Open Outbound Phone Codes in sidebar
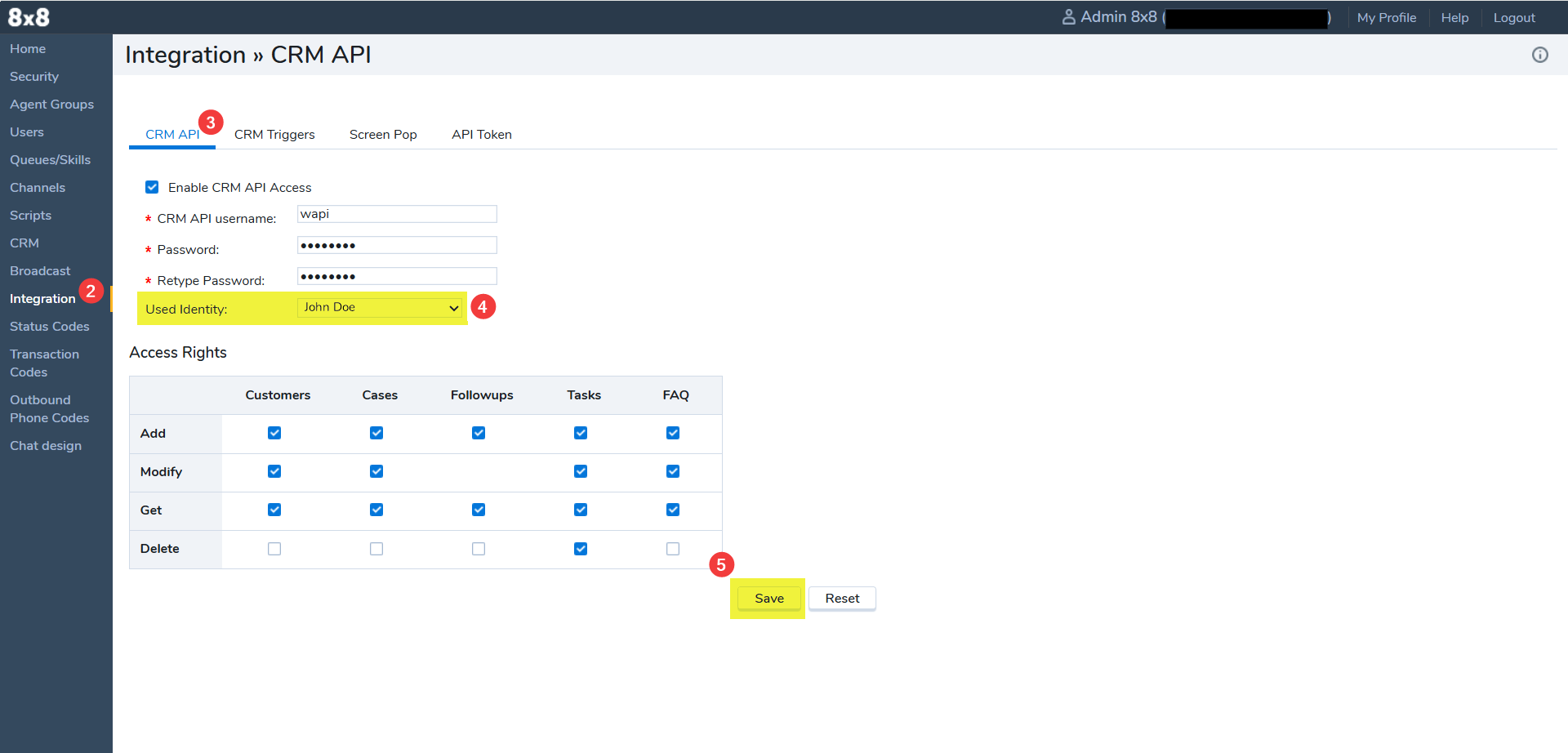The width and height of the screenshot is (1568, 753). point(50,409)
